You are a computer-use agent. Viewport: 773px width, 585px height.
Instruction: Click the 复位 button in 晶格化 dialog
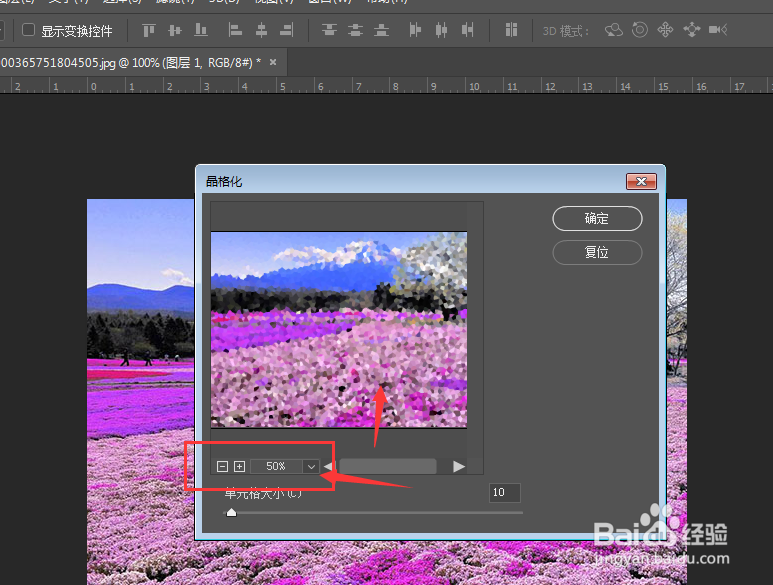[597, 252]
